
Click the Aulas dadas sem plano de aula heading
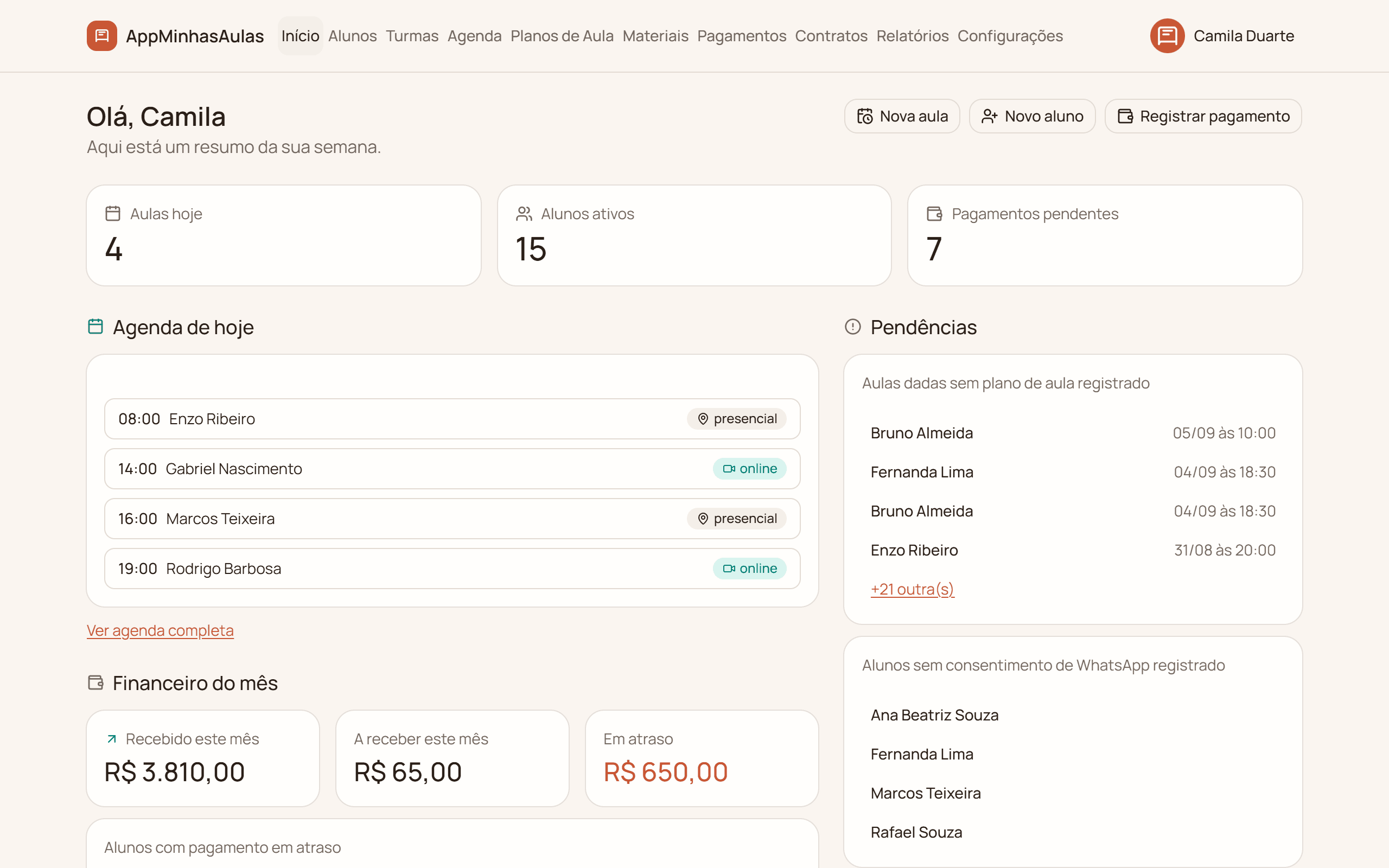coord(1005,383)
